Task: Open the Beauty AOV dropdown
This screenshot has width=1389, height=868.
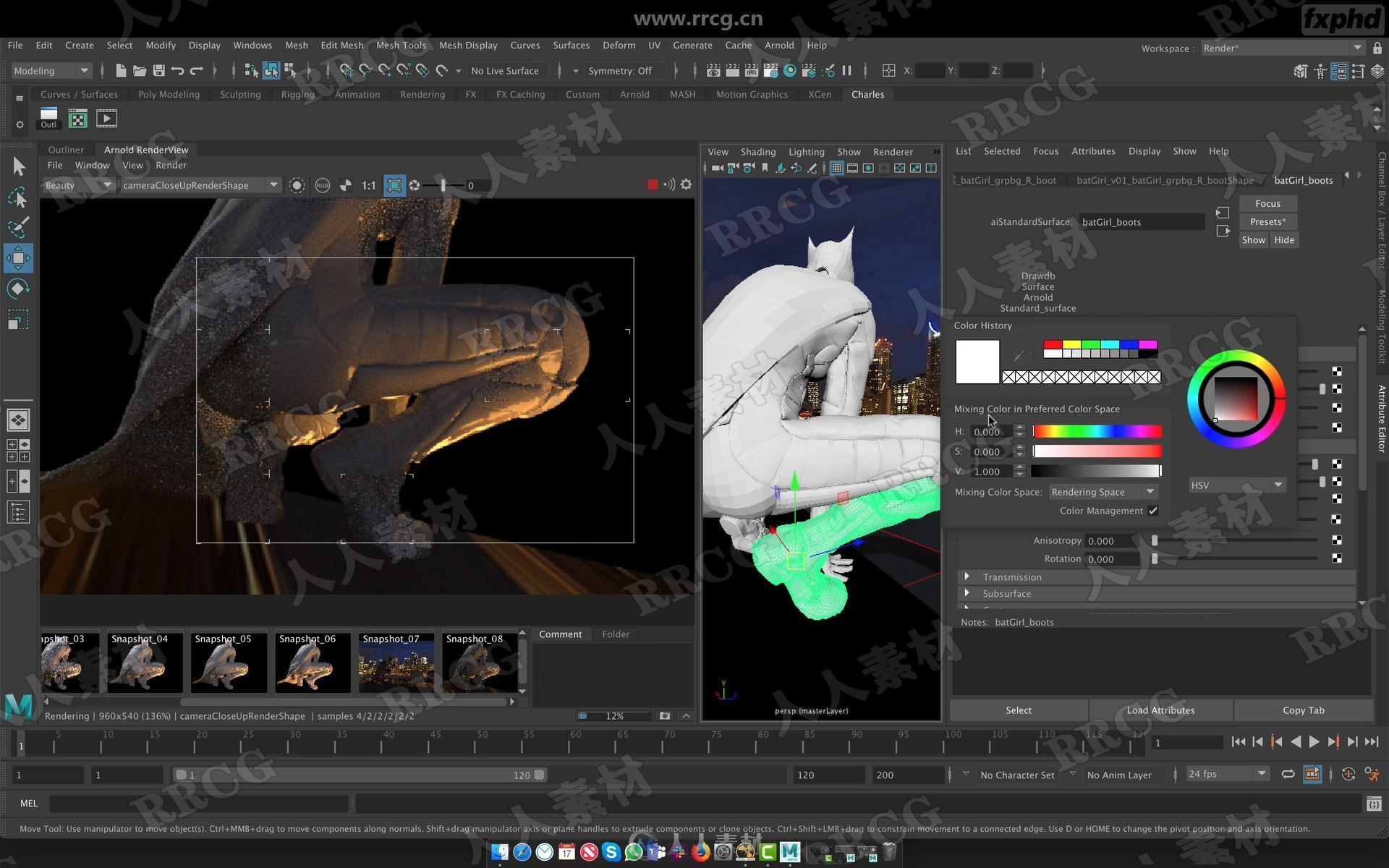Action: [x=78, y=185]
